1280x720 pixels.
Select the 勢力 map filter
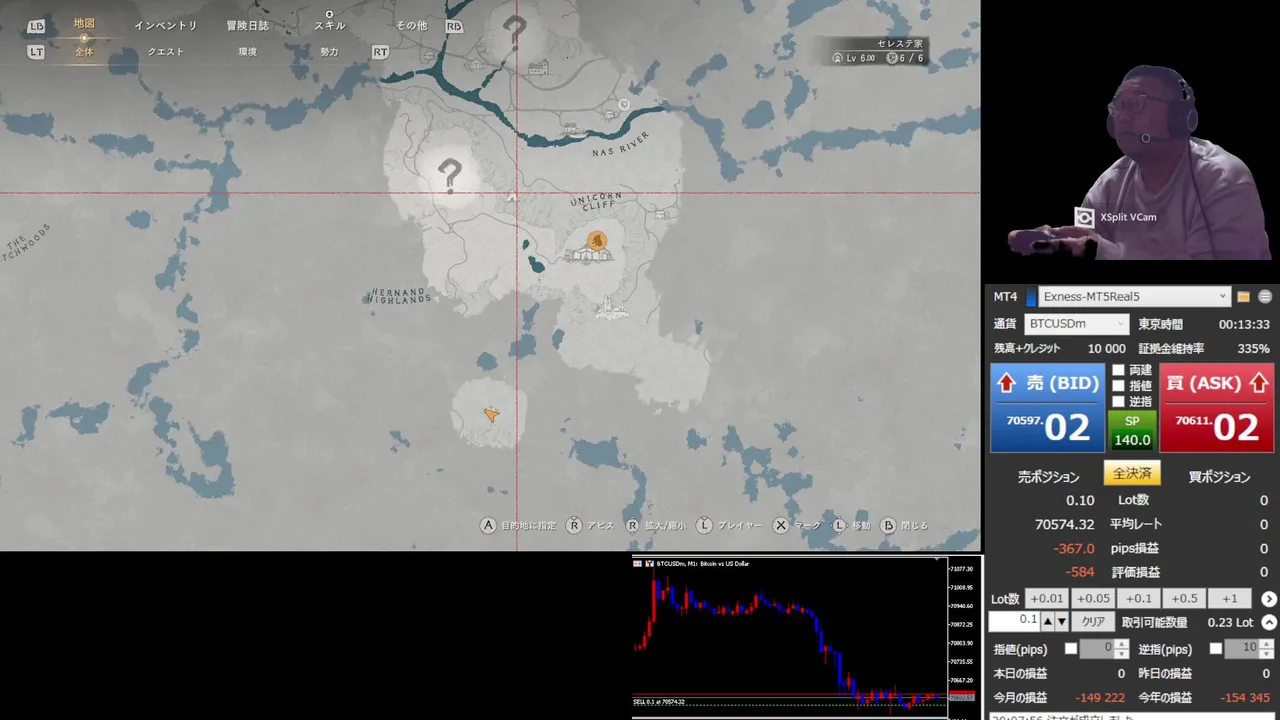[329, 52]
